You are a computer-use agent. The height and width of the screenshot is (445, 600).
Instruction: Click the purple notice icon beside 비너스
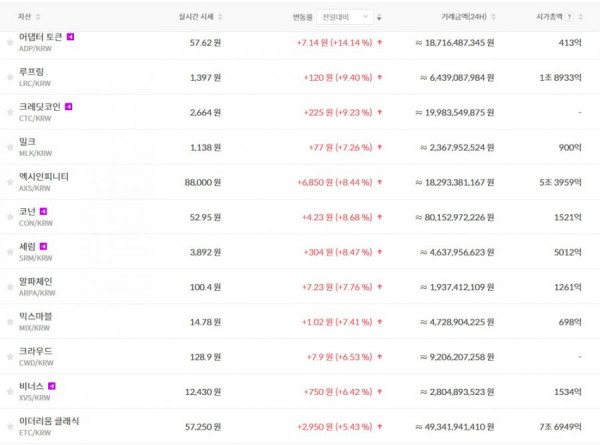click(52, 386)
